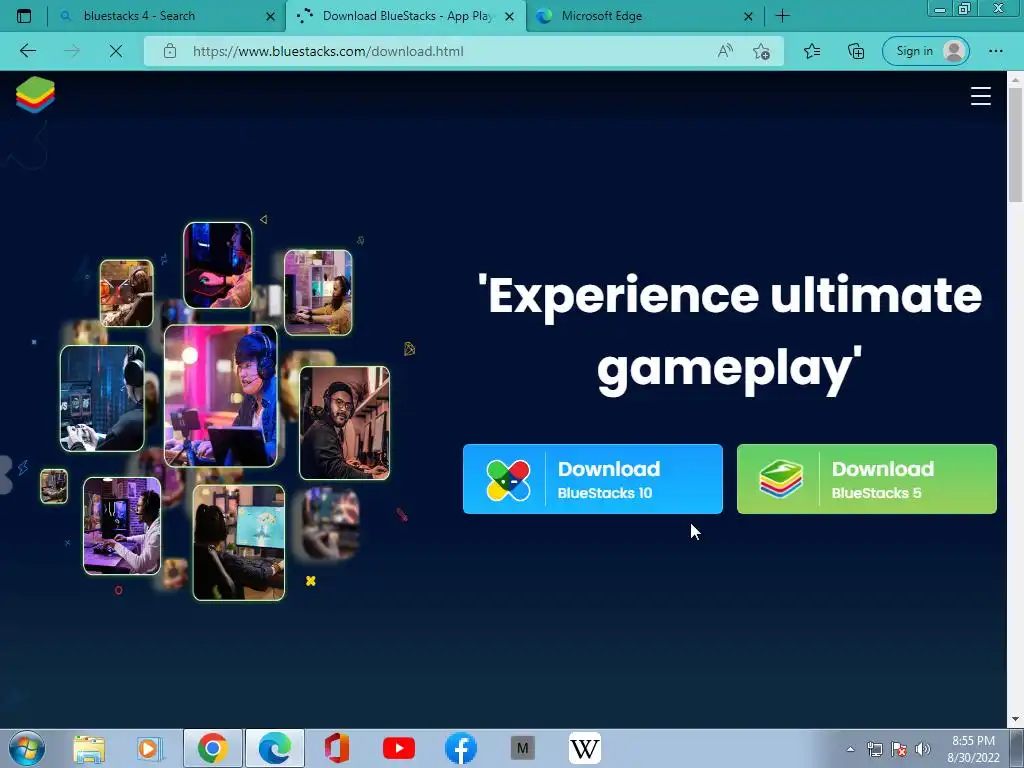Click gamer thumbnail with pink lights
Viewport: 1024px width, 768px height.
click(221, 396)
